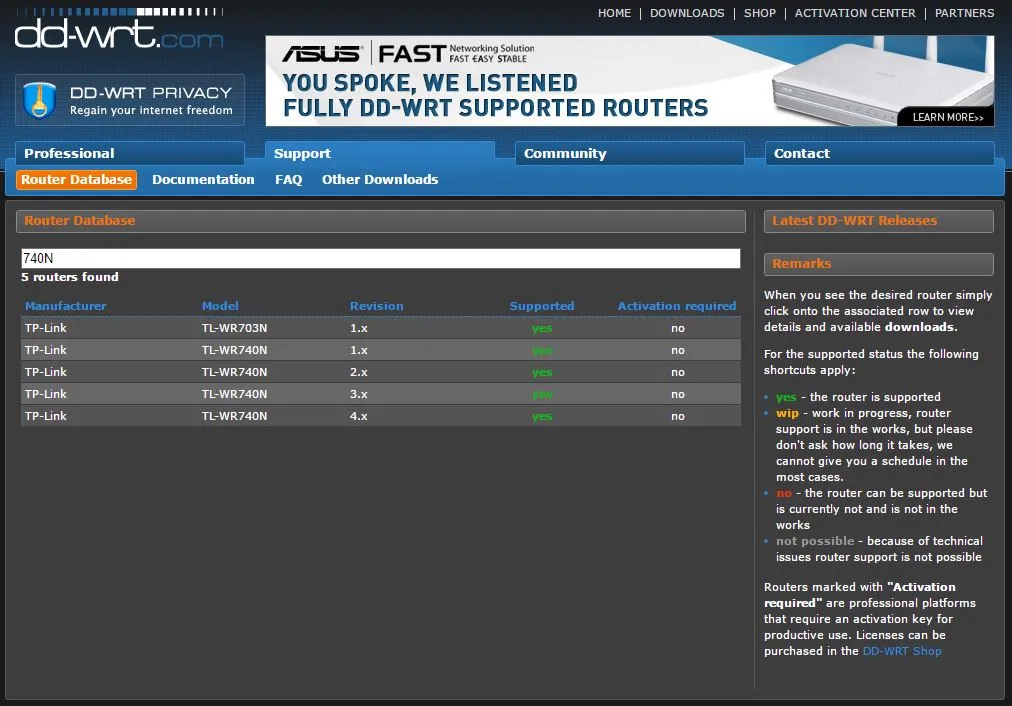This screenshot has height=706, width=1012.
Task: Sort by the Model column header
Action: (220, 306)
